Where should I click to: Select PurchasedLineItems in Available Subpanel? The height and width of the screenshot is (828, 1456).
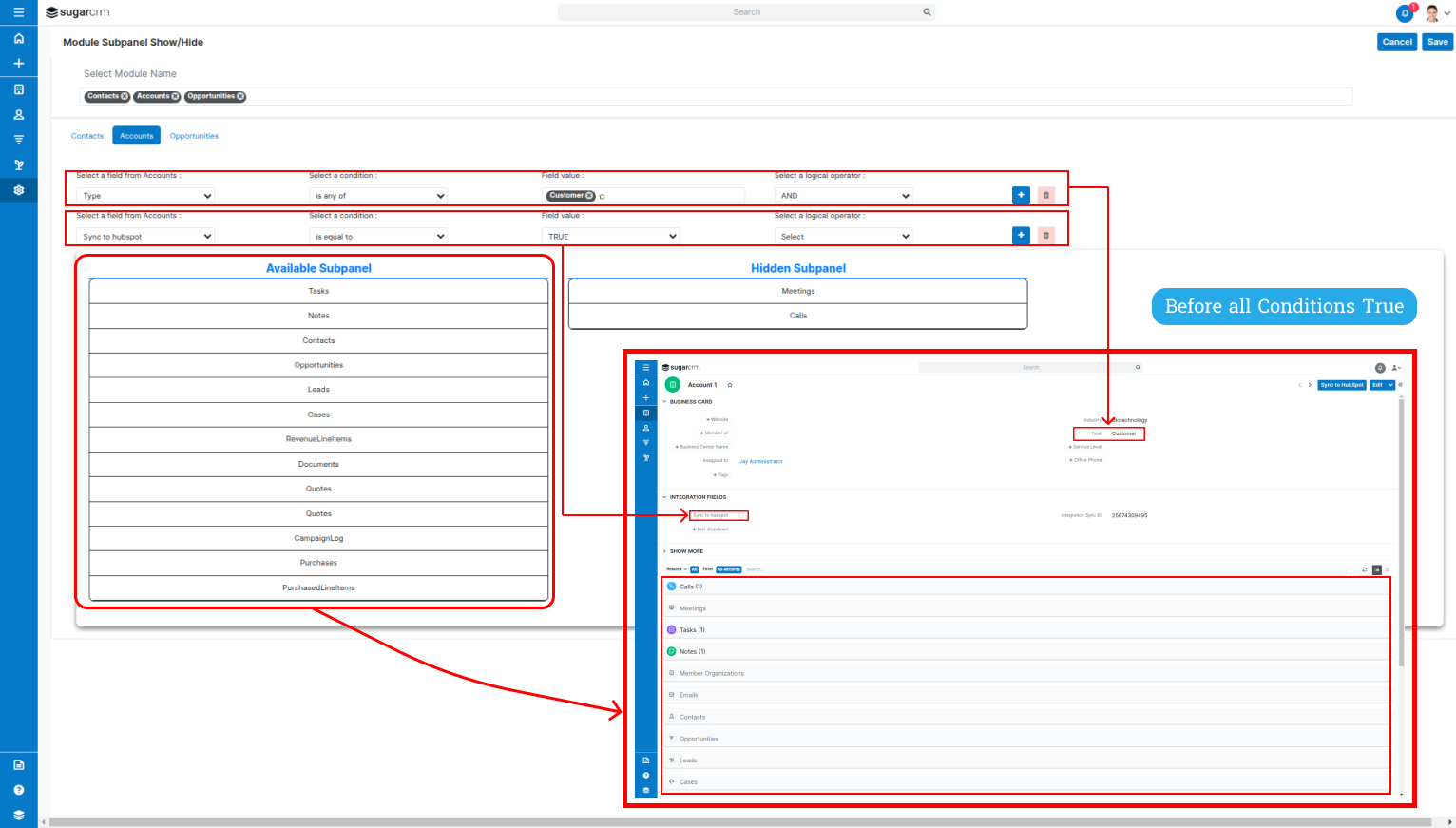318,587
